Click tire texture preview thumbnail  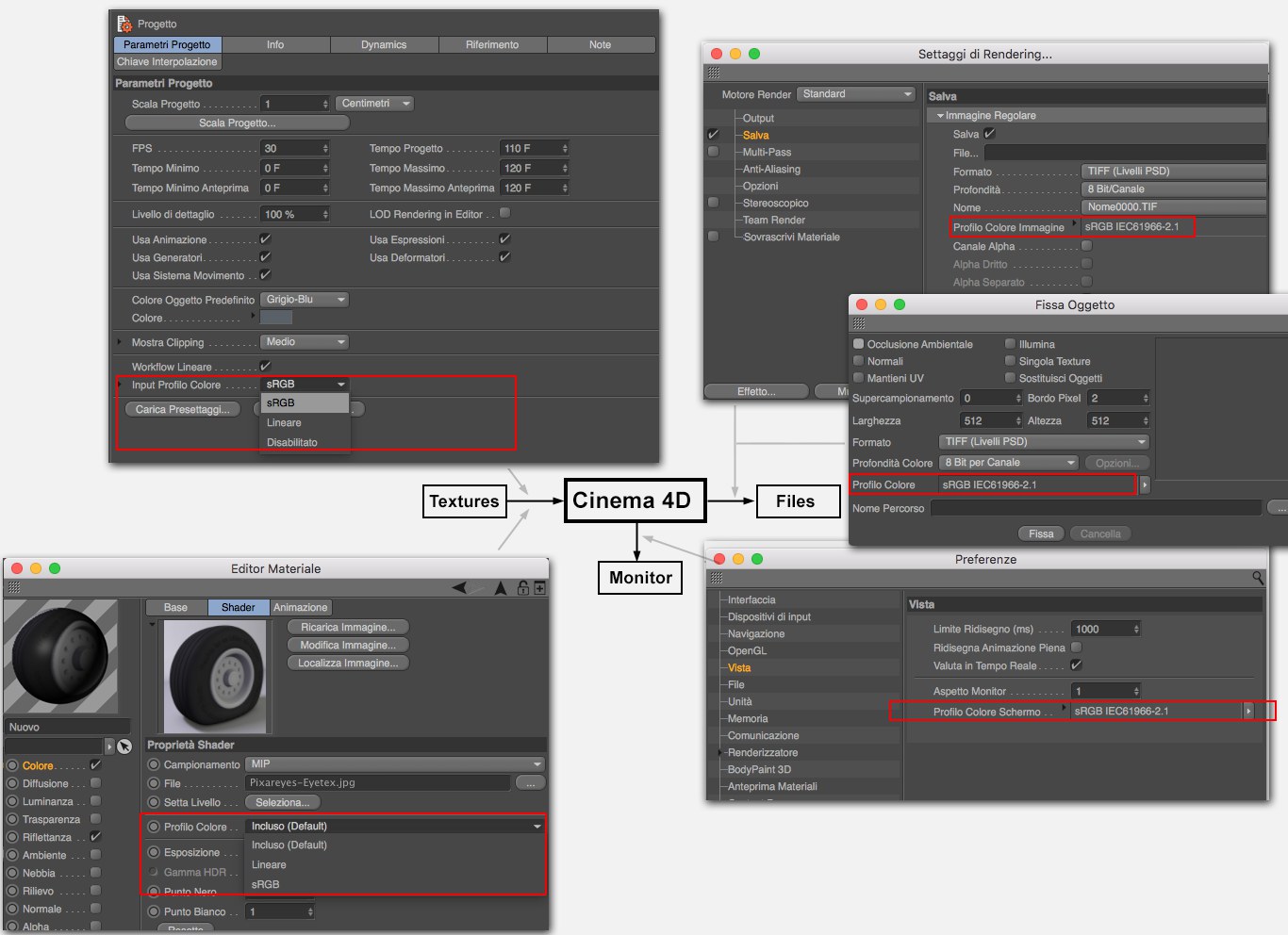point(215,676)
